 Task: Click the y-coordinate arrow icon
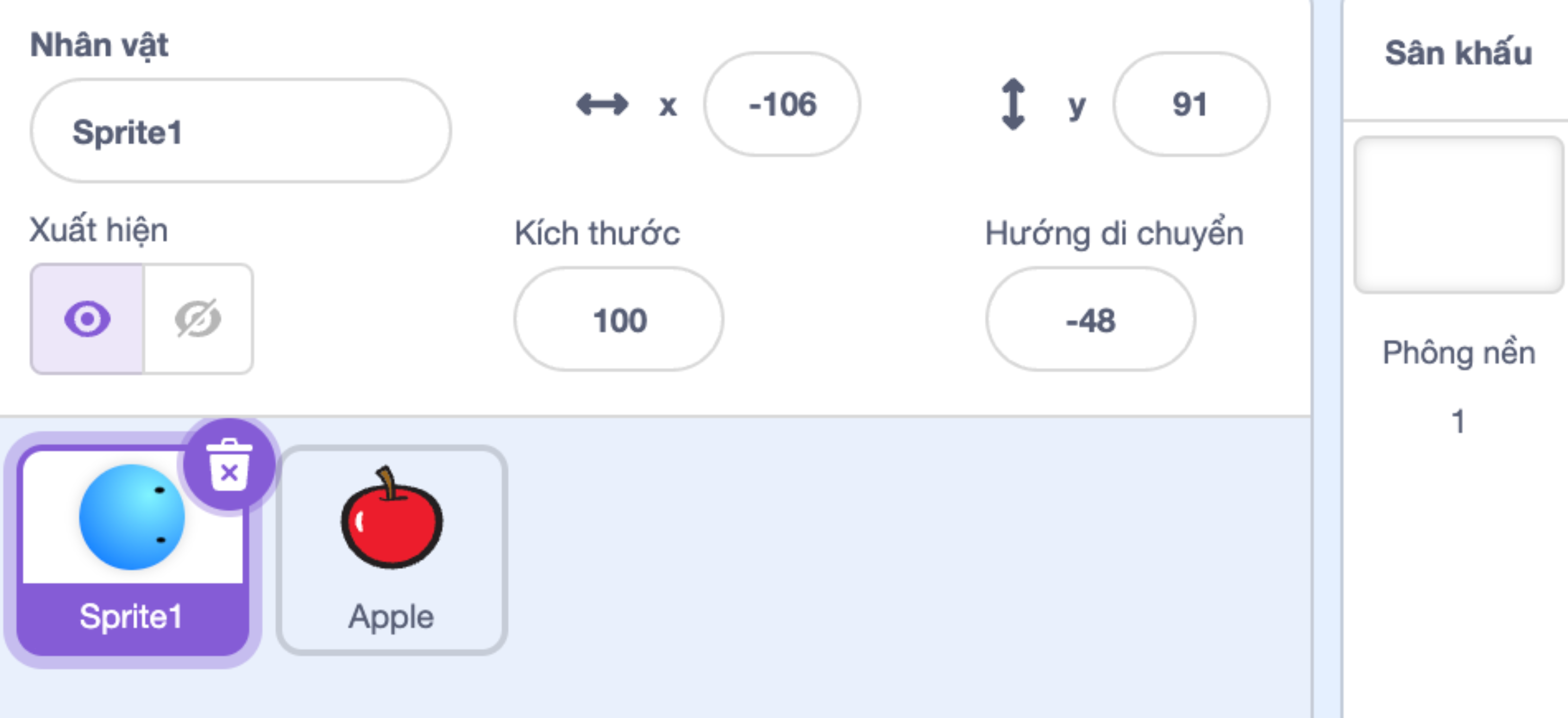1012,105
